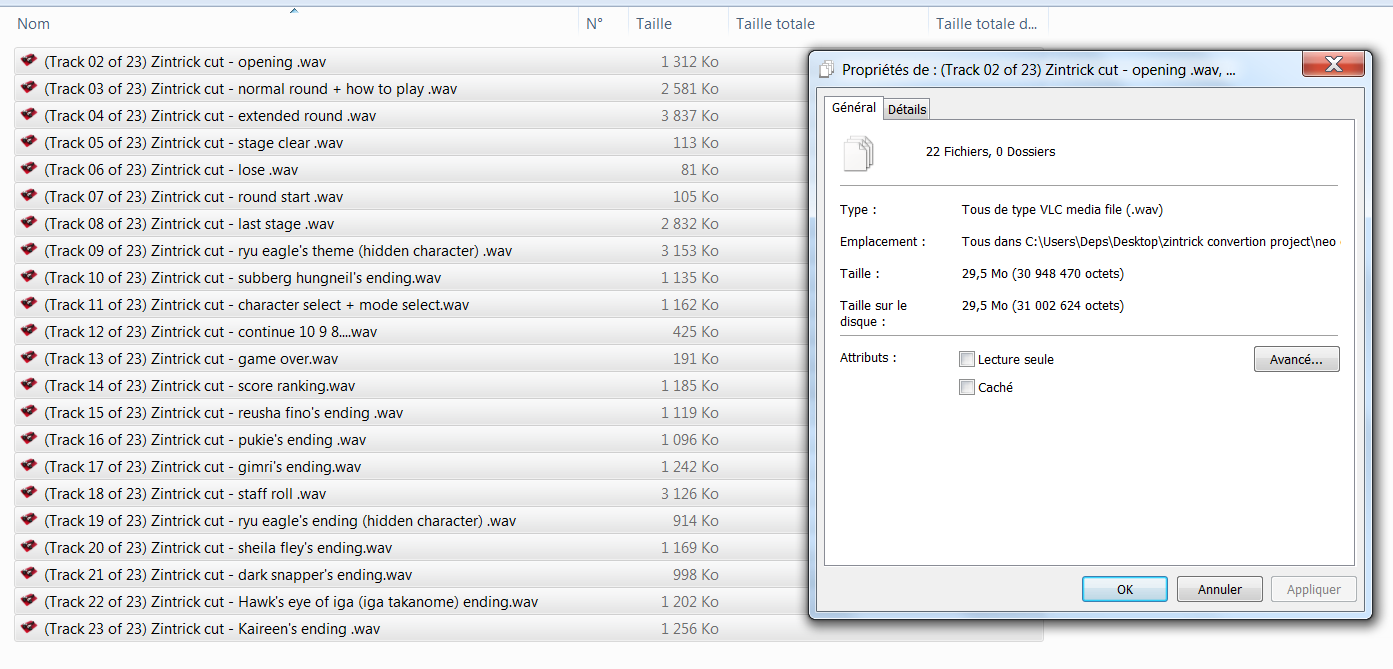Click VLC icon of Track 07 round start file
The image size is (1393, 669).
[x=29, y=196]
